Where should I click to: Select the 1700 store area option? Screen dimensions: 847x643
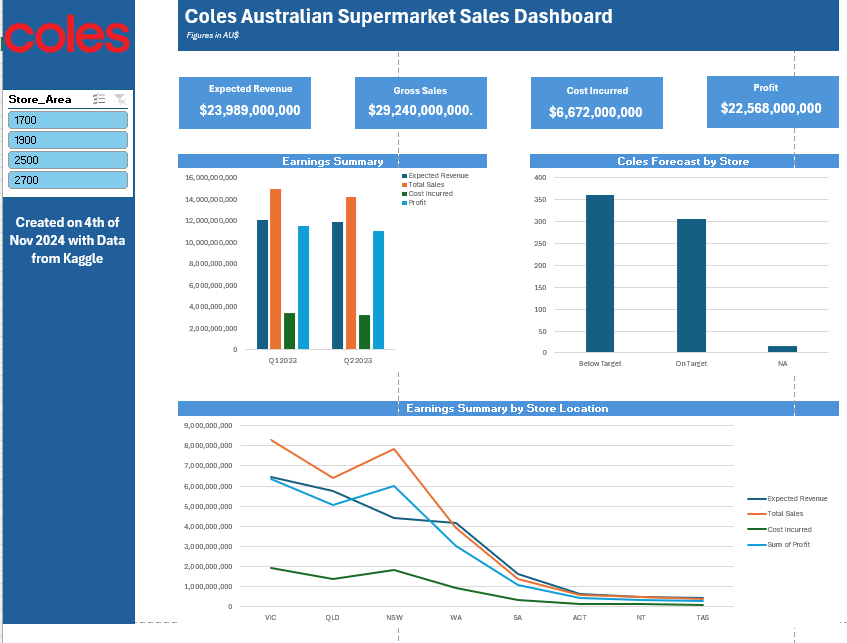(68, 120)
